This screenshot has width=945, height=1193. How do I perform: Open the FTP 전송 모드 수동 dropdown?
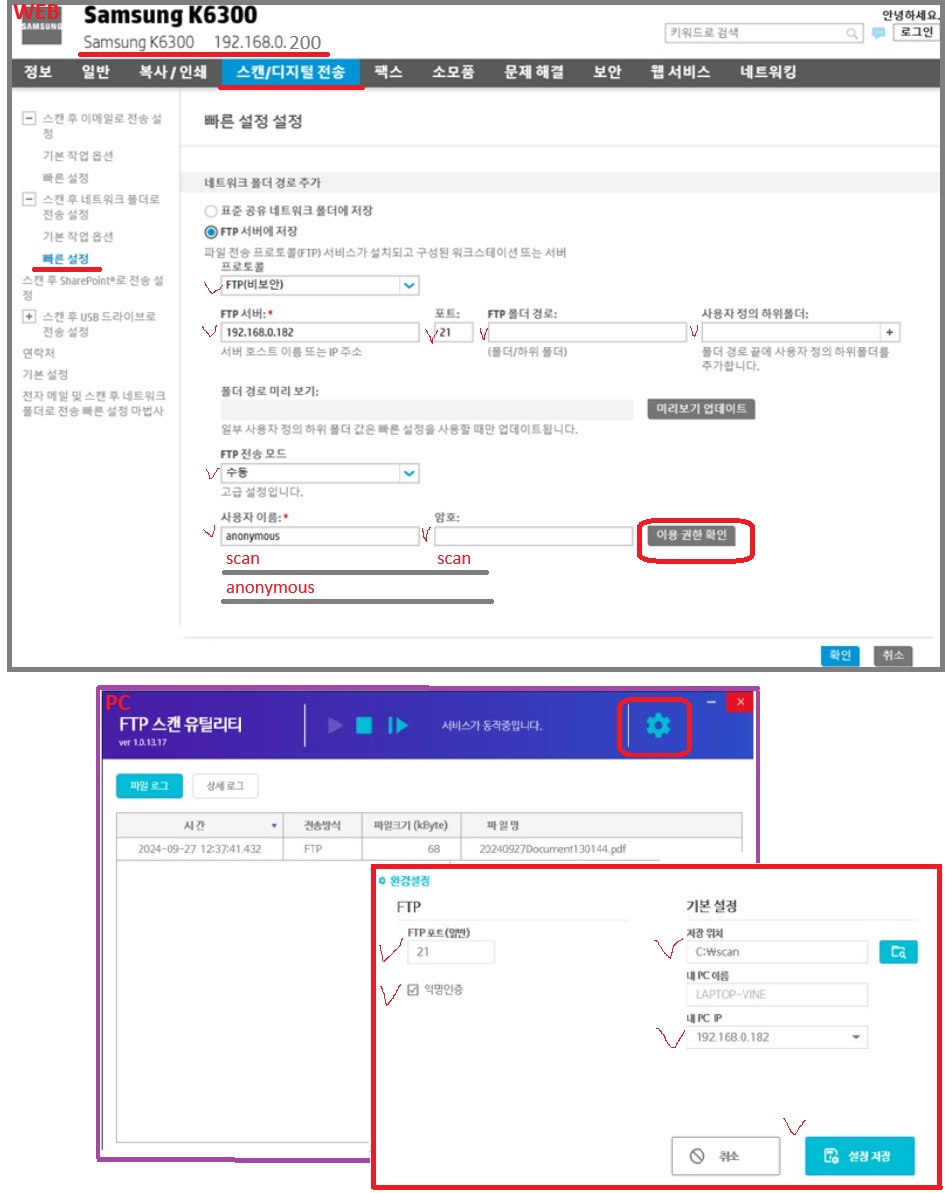tap(320, 473)
